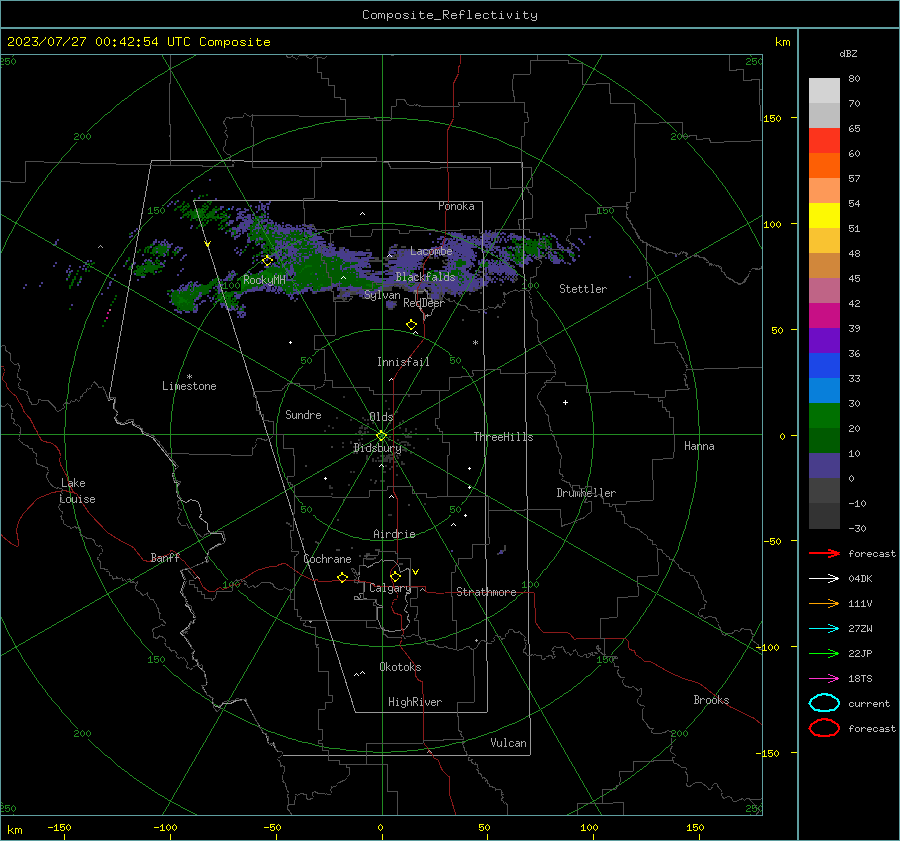
Task: Click the white 04DK arrow legend icon
Action: click(x=824, y=579)
